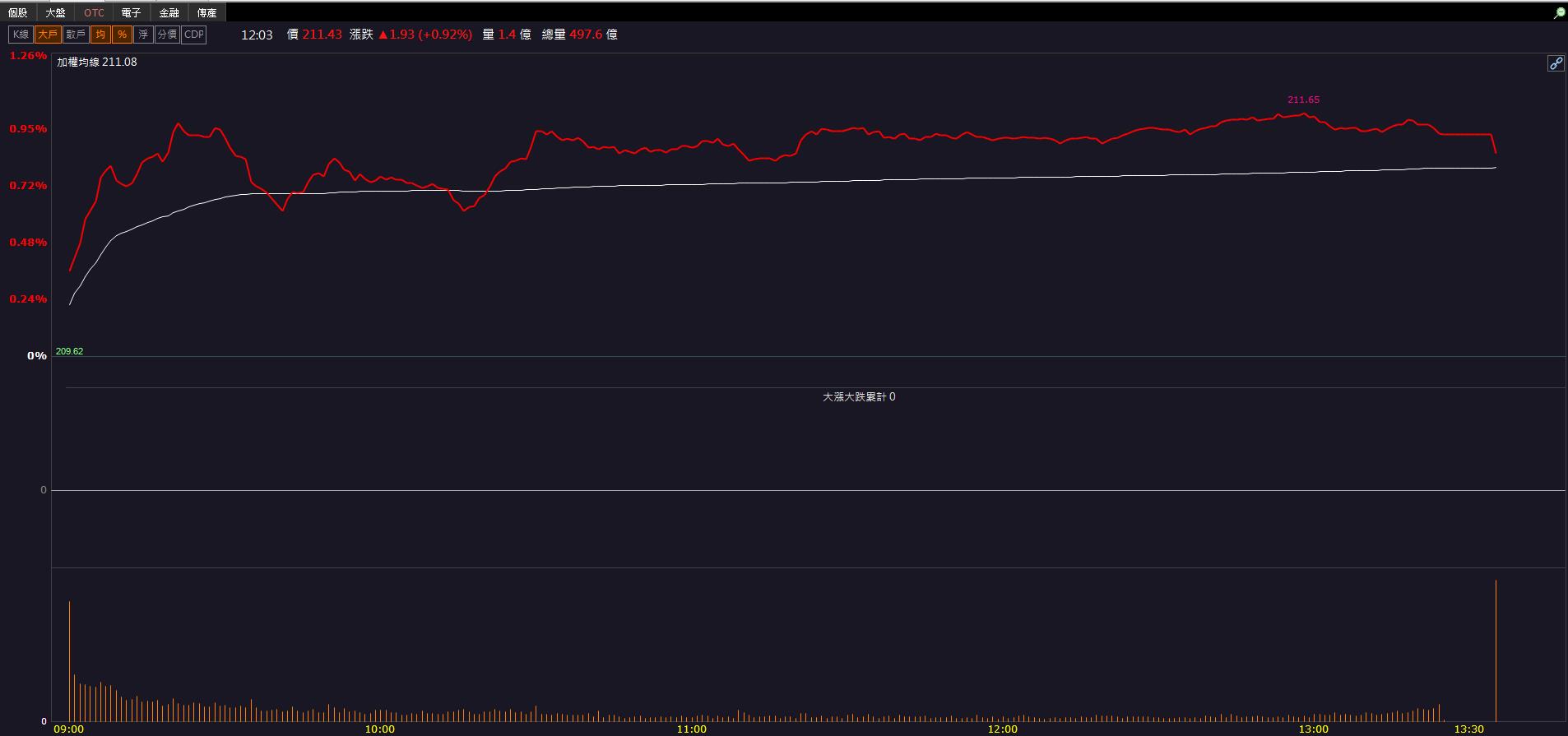Open the 傳產 sector tab
The image size is (1568, 736).
point(206,12)
